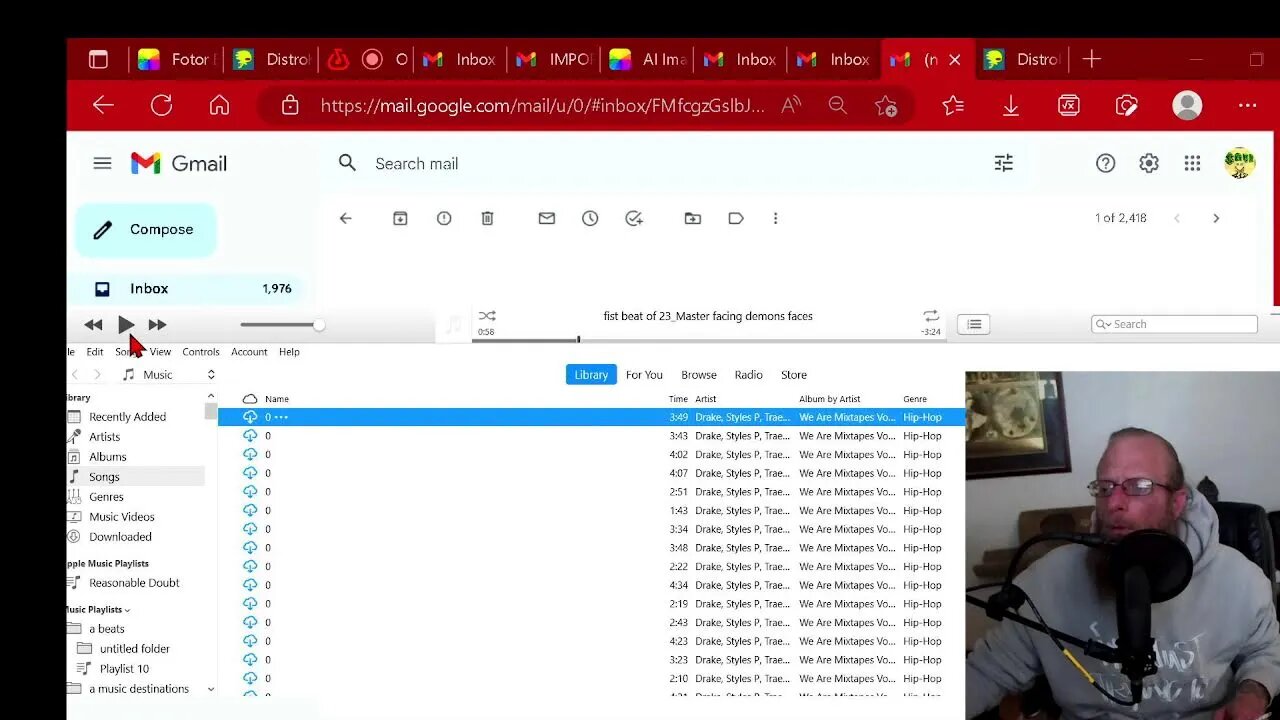Switch to For You tab

click(644, 375)
